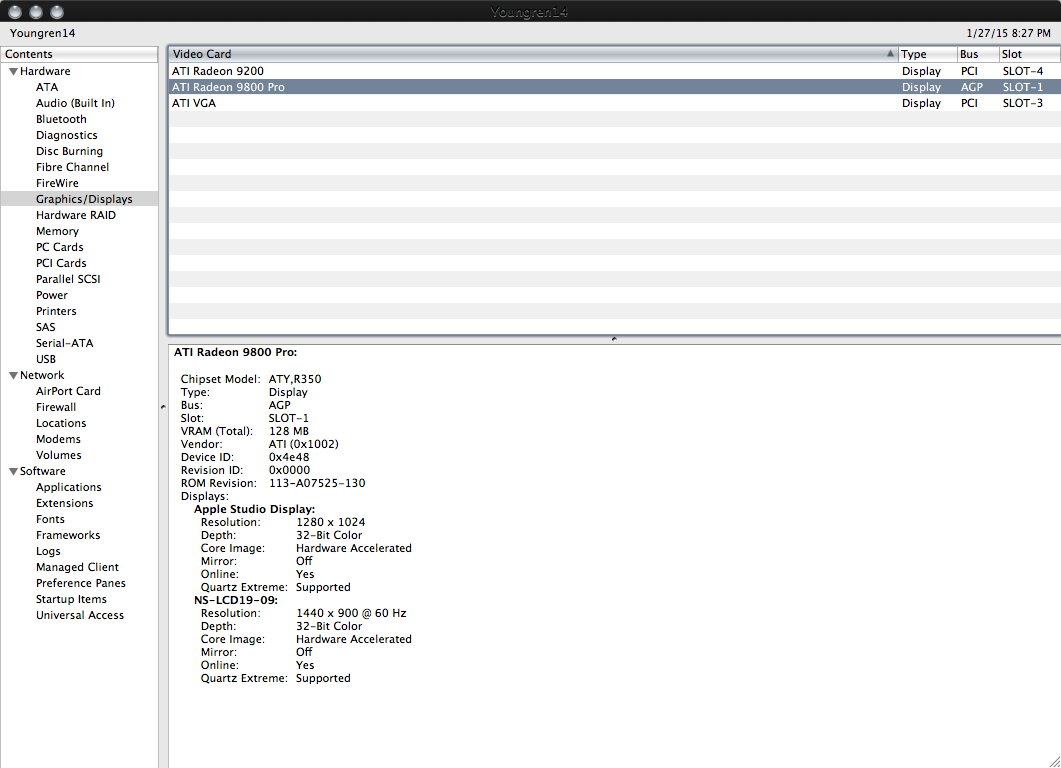Click the sidebar vertical splitter handle
1061x768 pixels.
[163, 407]
